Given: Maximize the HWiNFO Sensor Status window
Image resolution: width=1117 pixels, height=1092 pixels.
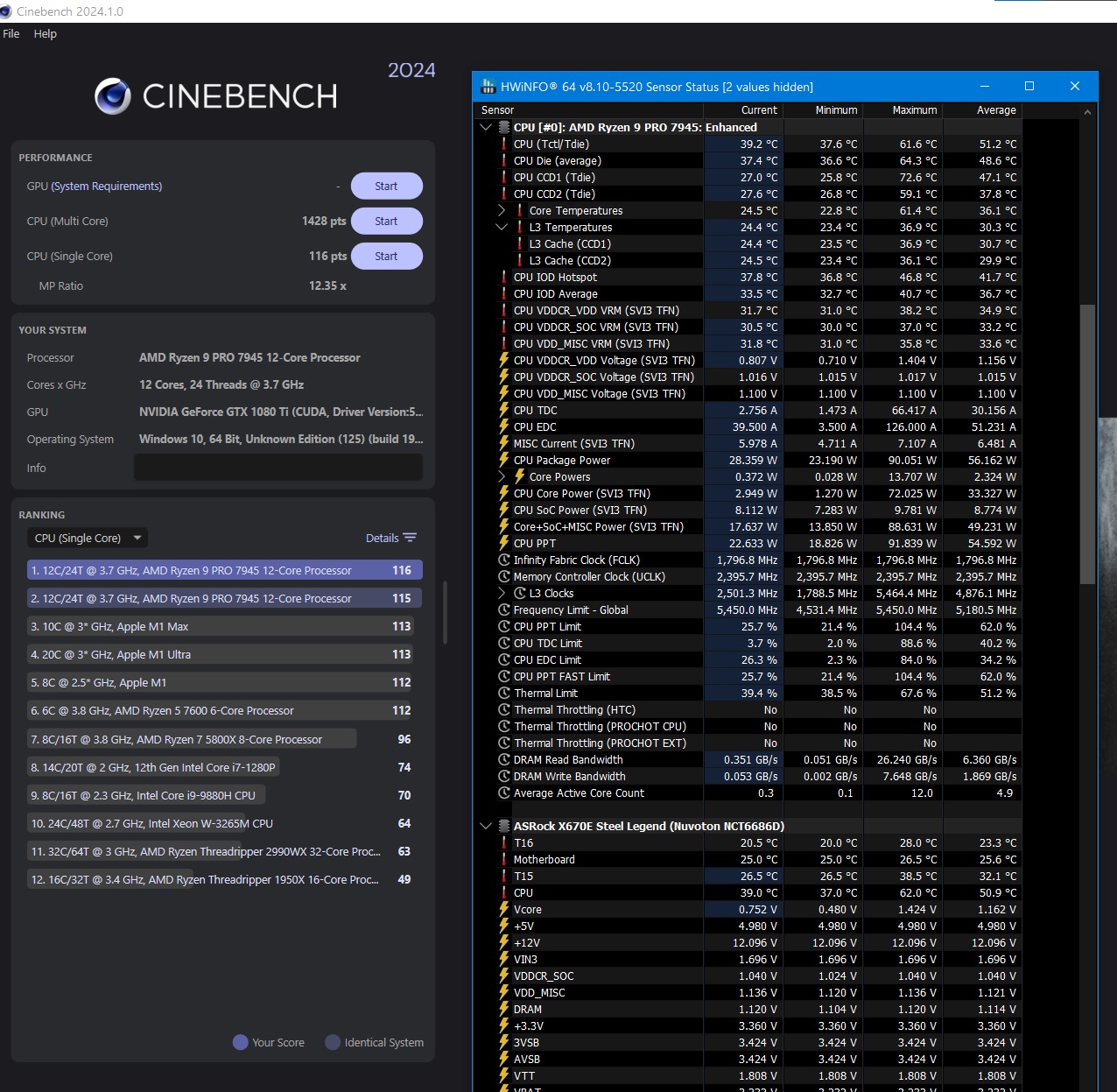Looking at the screenshot, I should (x=1029, y=86).
